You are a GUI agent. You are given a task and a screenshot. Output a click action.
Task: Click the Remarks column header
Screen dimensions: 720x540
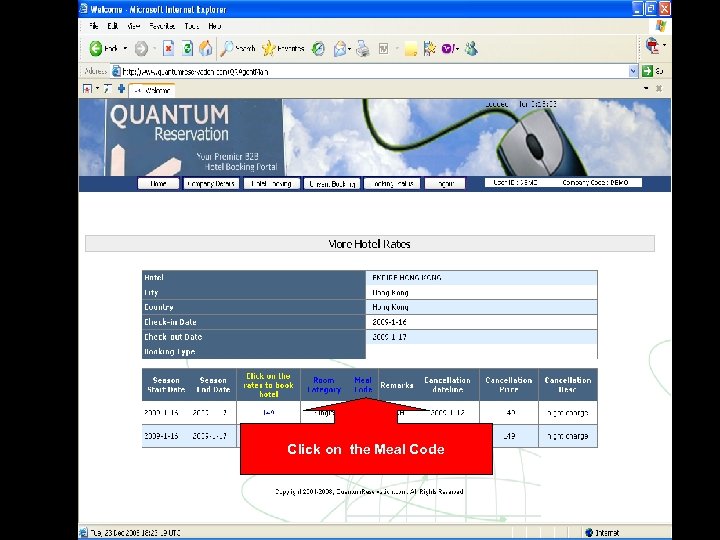click(x=397, y=385)
